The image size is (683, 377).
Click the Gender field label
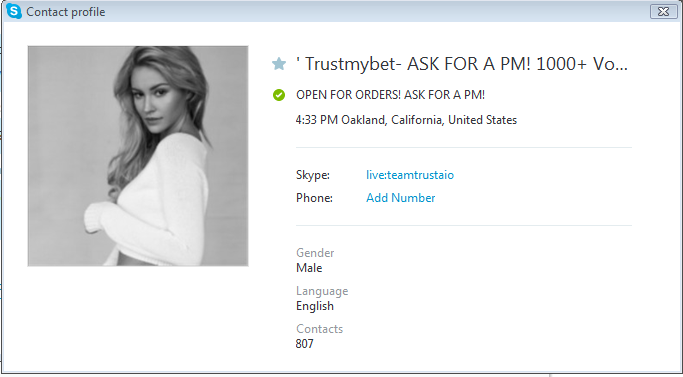tap(315, 253)
